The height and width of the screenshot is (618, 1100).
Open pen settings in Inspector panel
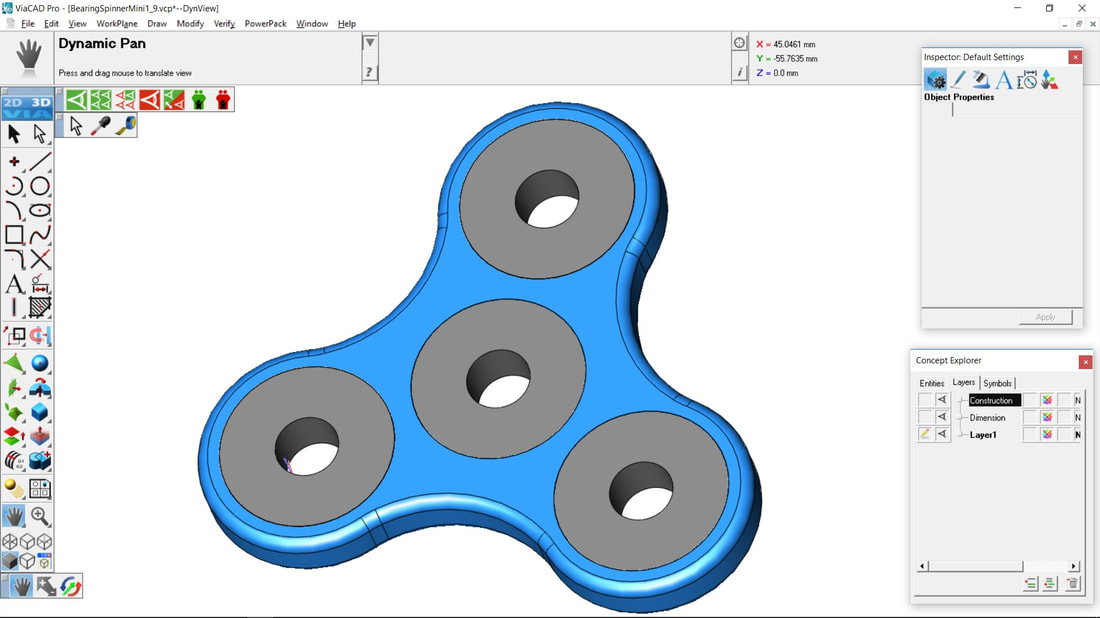958,80
